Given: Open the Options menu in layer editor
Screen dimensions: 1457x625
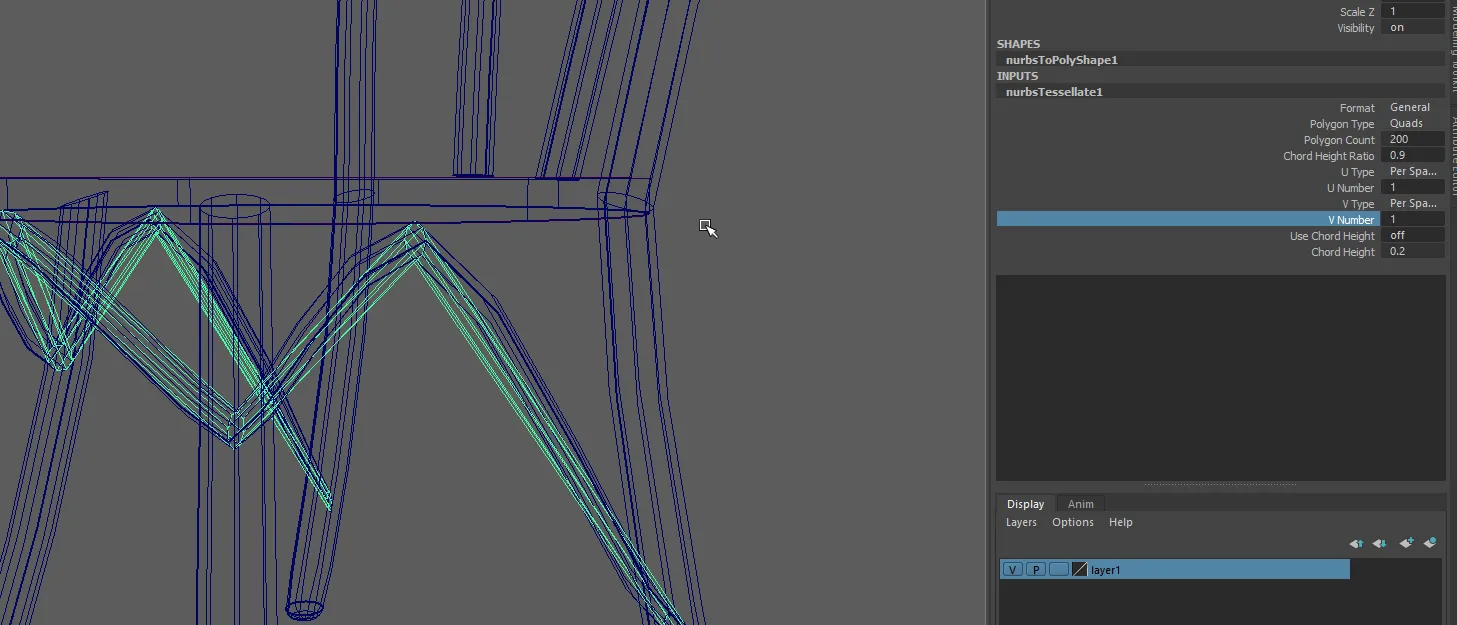Looking at the screenshot, I should click(1072, 522).
